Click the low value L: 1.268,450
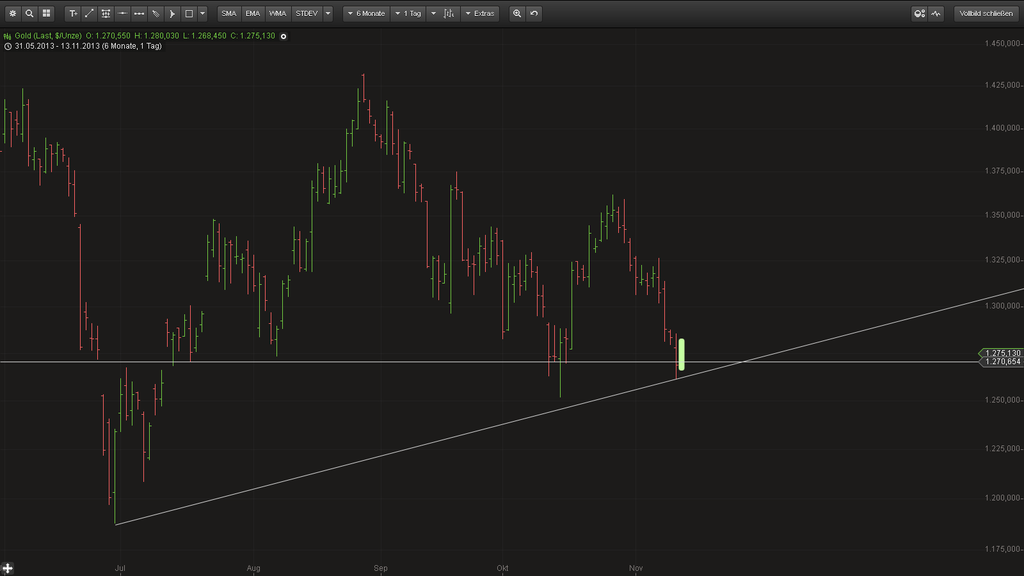The height and width of the screenshot is (576, 1024). 204,36
